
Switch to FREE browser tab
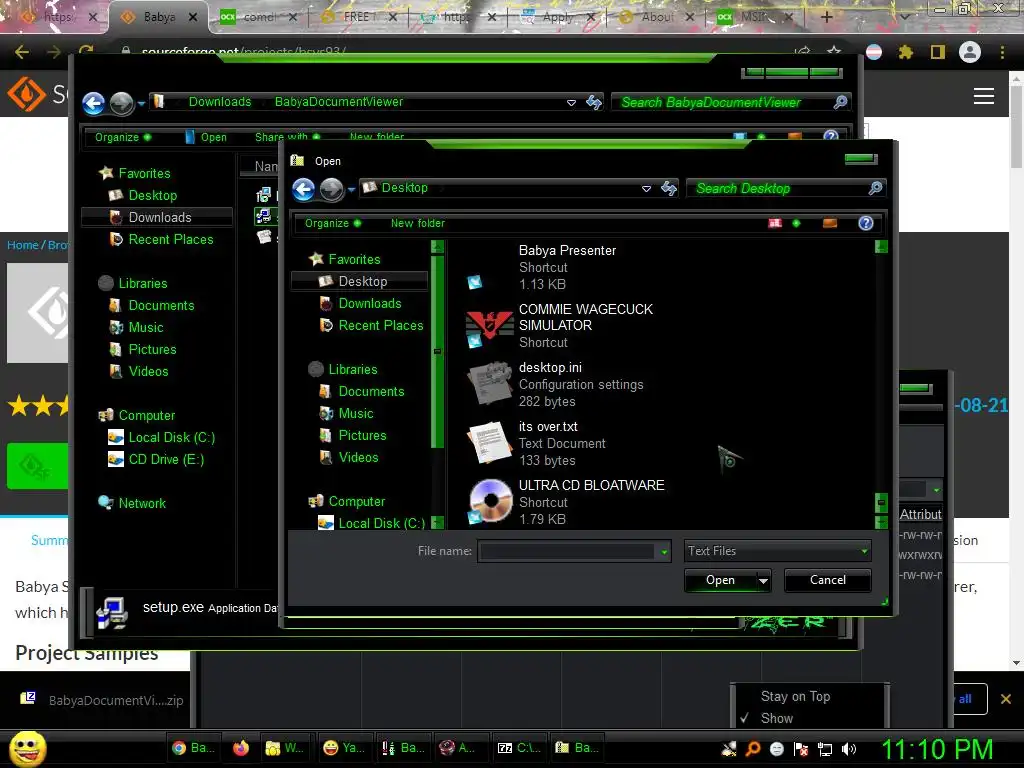click(x=360, y=17)
